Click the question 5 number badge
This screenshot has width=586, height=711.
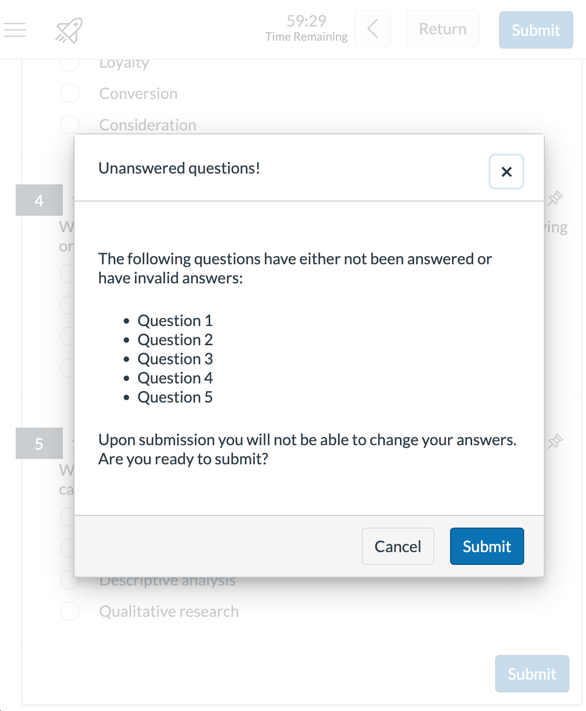pyautogui.click(x=39, y=443)
